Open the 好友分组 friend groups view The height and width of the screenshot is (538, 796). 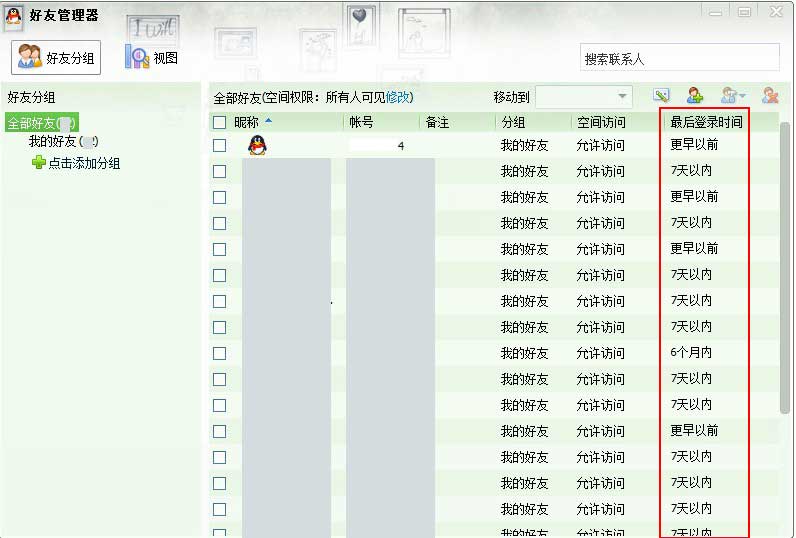click(56, 58)
